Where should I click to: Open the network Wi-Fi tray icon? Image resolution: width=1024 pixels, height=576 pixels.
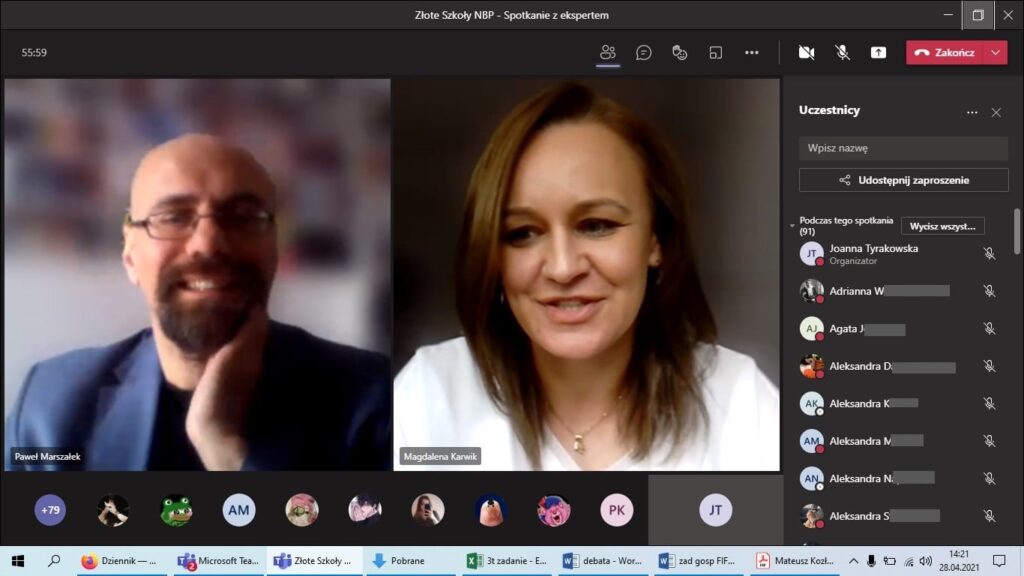tap(908, 561)
